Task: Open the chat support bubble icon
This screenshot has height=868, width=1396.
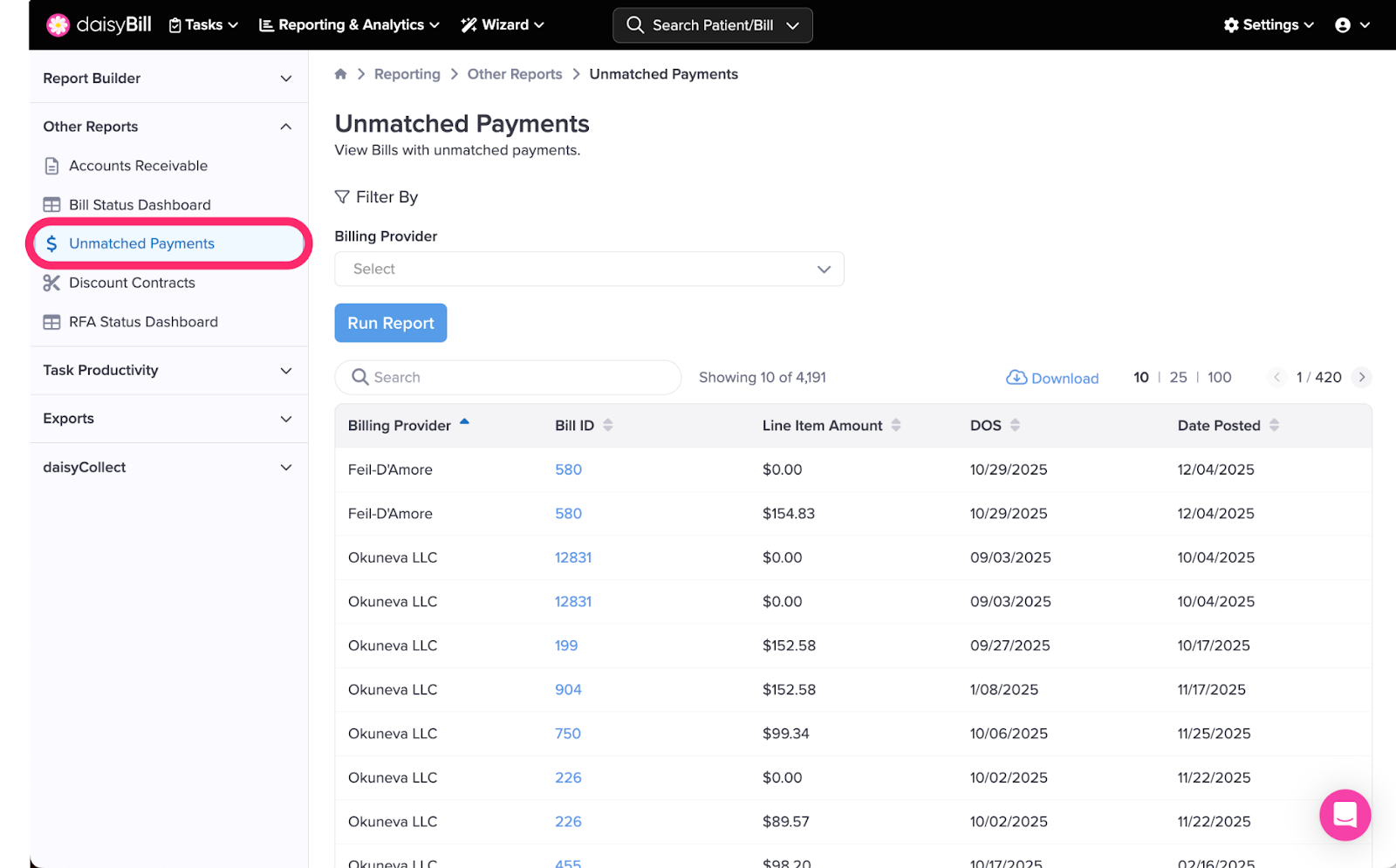Action: (x=1345, y=815)
